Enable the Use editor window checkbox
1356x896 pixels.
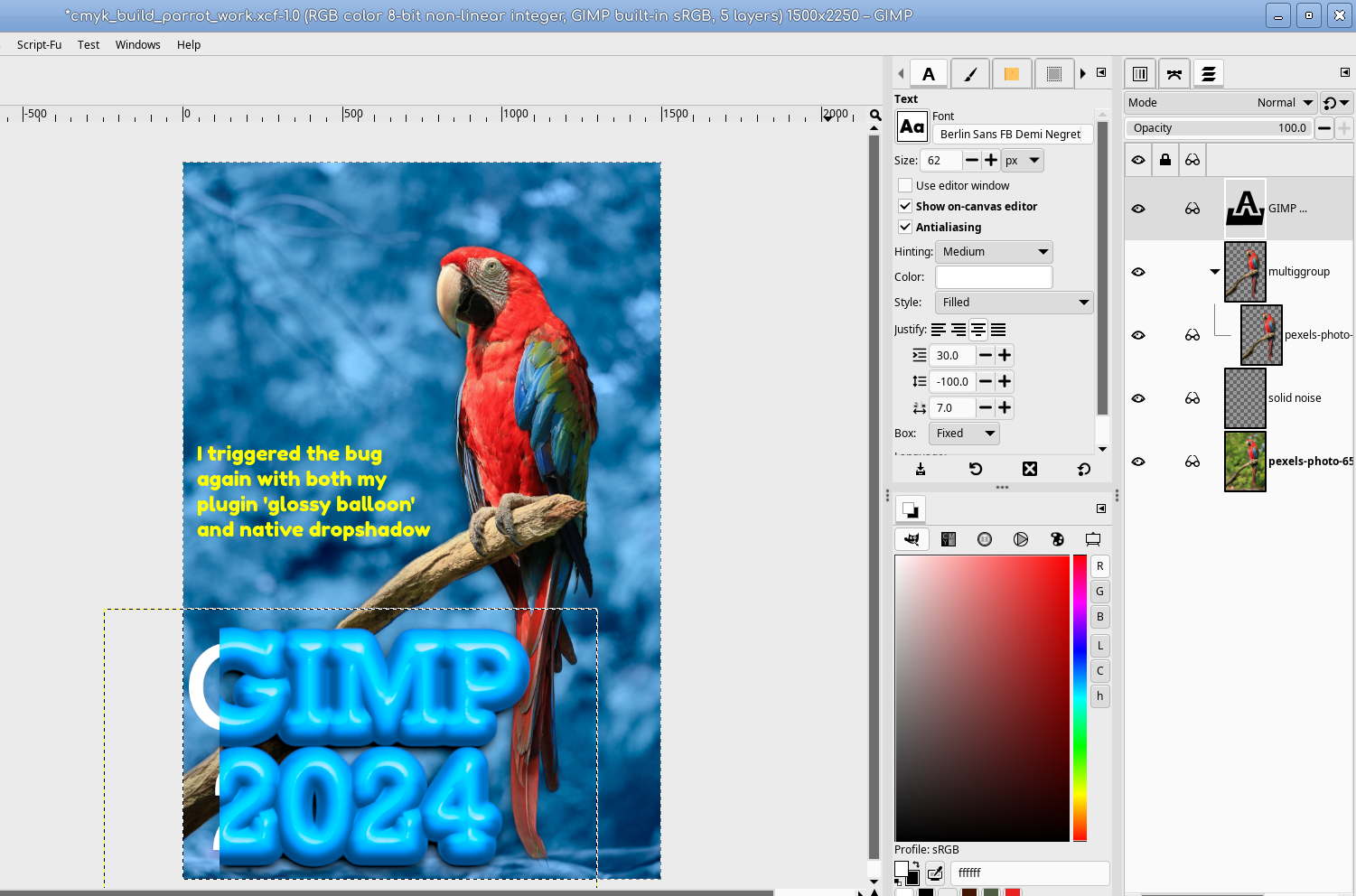click(905, 185)
